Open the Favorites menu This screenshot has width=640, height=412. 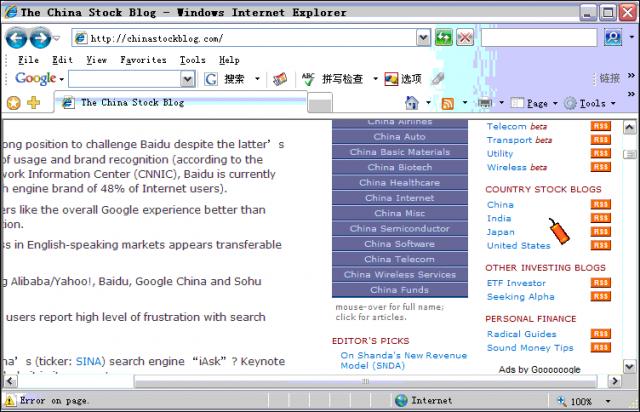pyautogui.click(x=143, y=60)
